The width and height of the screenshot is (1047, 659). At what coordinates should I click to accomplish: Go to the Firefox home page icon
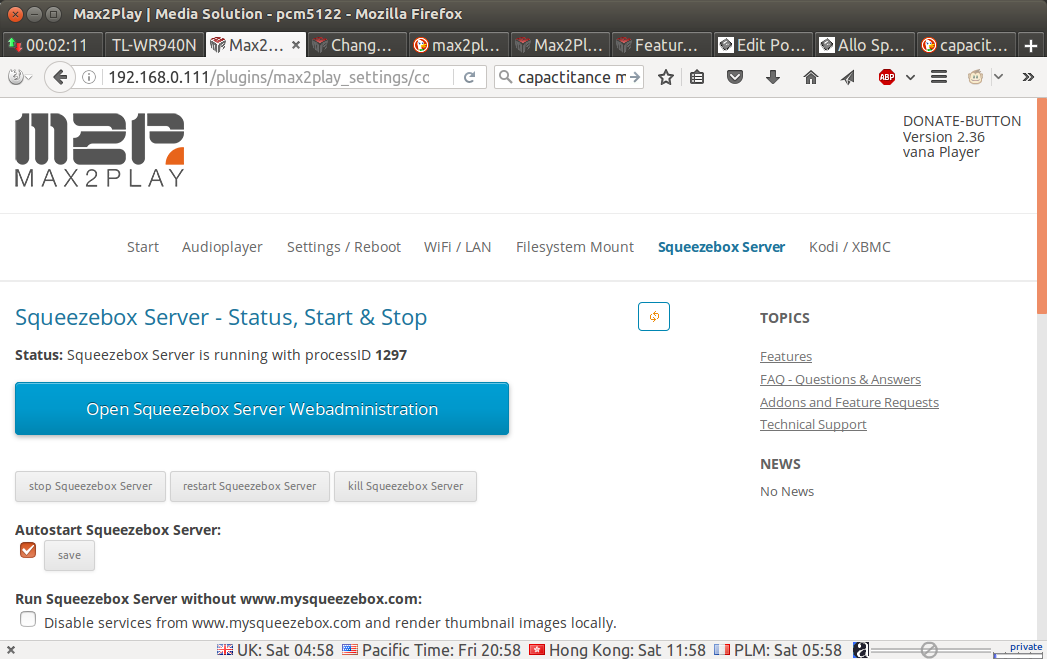coord(811,77)
